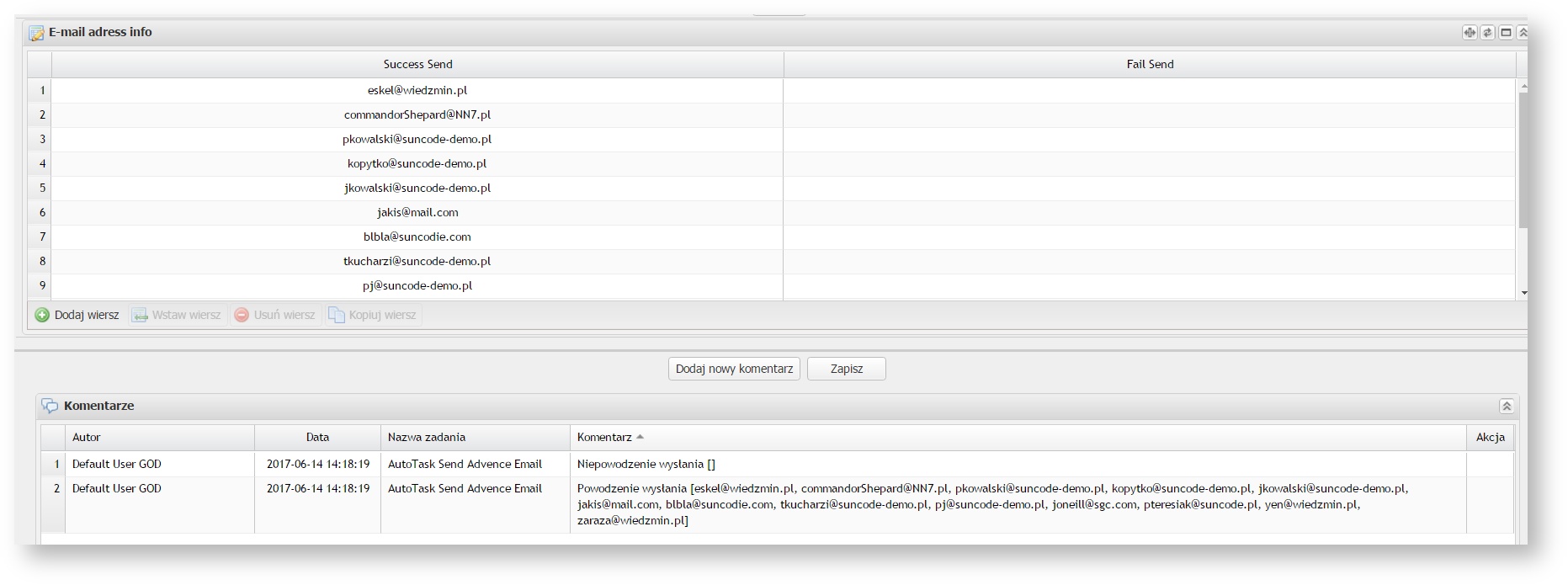Click the email table scrollbar up arrow
1568x585 pixels.
click(x=1523, y=87)
